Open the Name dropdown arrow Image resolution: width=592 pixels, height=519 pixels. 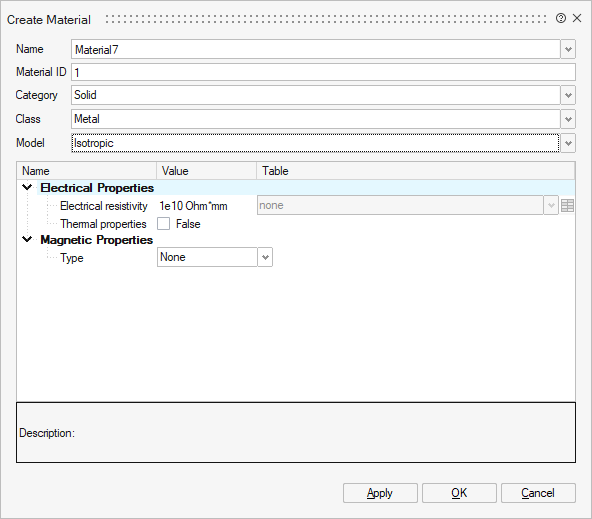click(568, 49)
